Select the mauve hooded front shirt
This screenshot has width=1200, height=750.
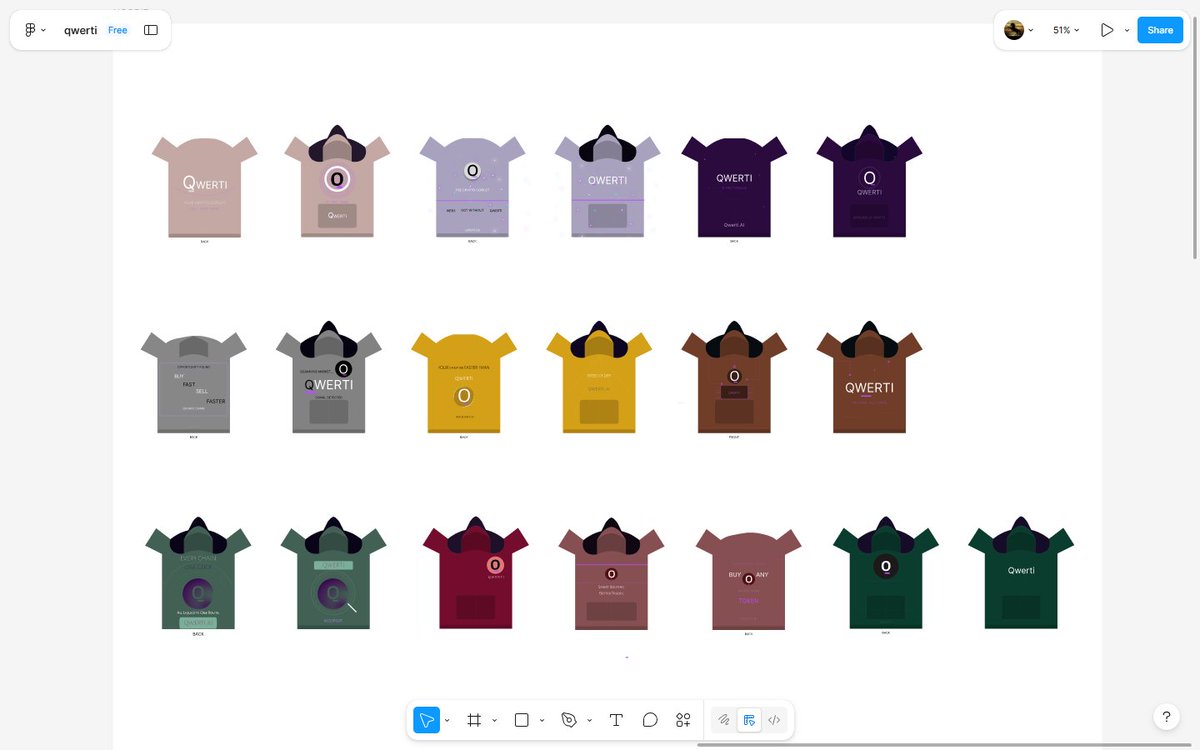(611, 574)
